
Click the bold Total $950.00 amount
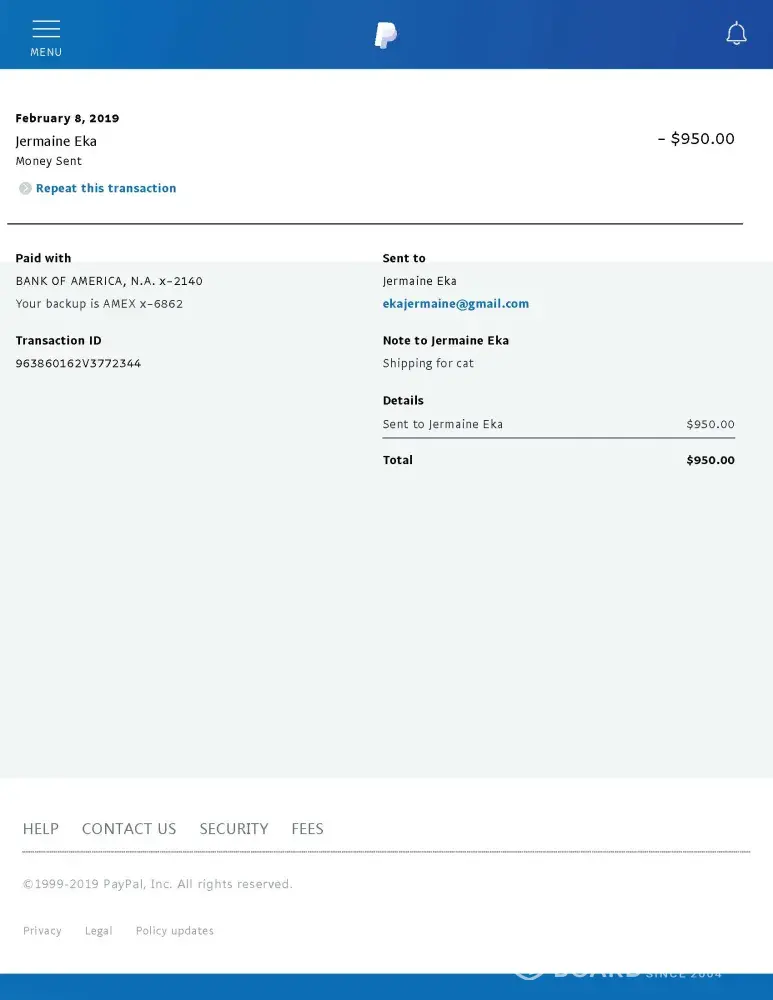pyautogui.click(x=710, y=460)
